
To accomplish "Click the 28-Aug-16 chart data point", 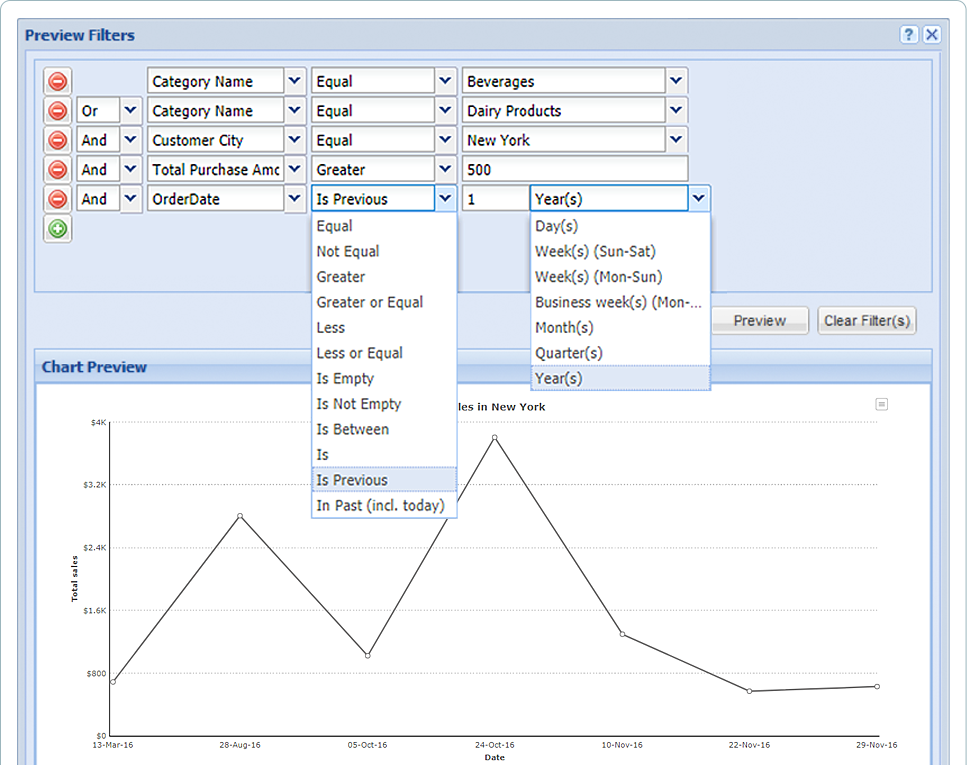I will [240, 516].
